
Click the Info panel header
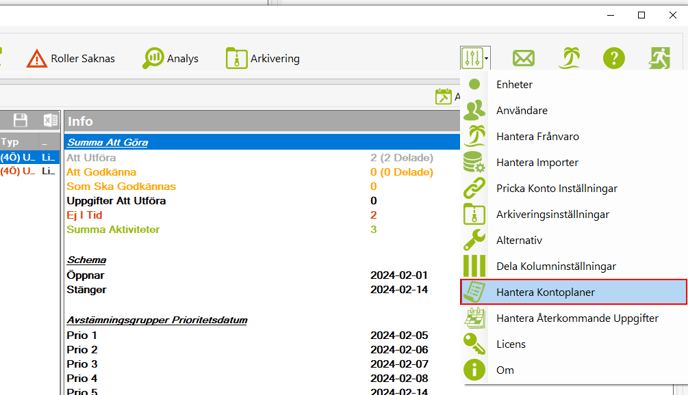pyautogui.click(x=262, y=121)
